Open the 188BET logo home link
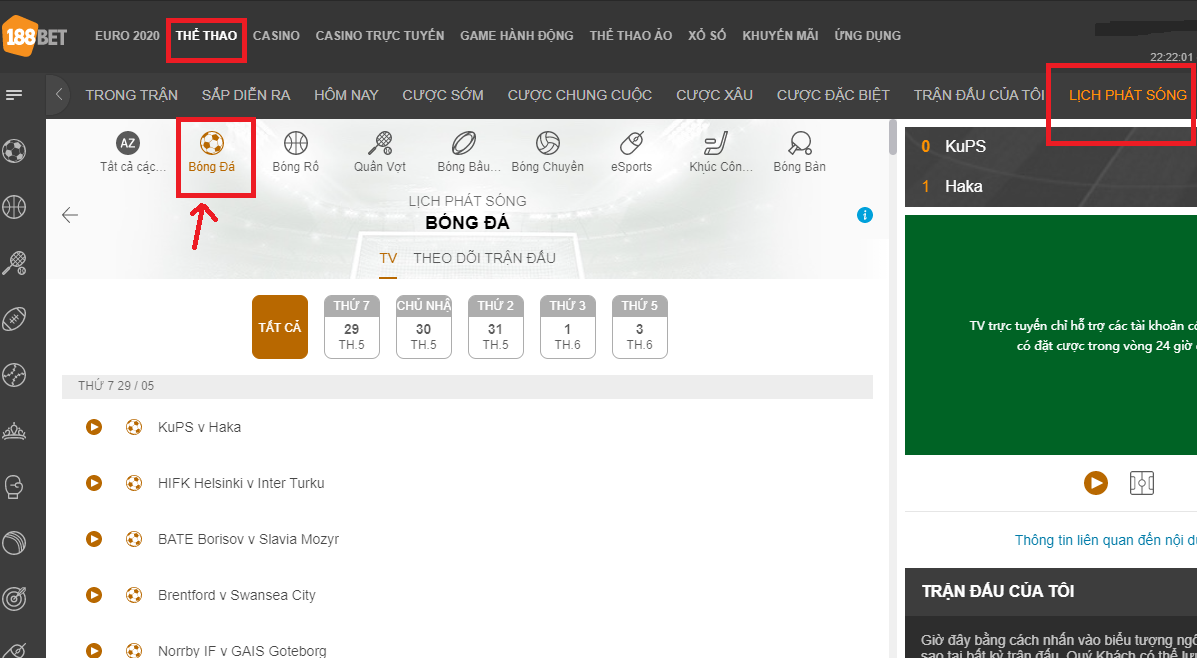Viewport: 1197px width, 658px height. tap(34, 36)
